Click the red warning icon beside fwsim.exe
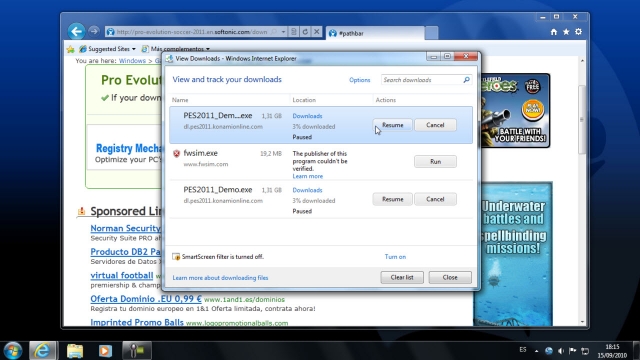Viewport: 640px width, 360px height. [176, 153]
